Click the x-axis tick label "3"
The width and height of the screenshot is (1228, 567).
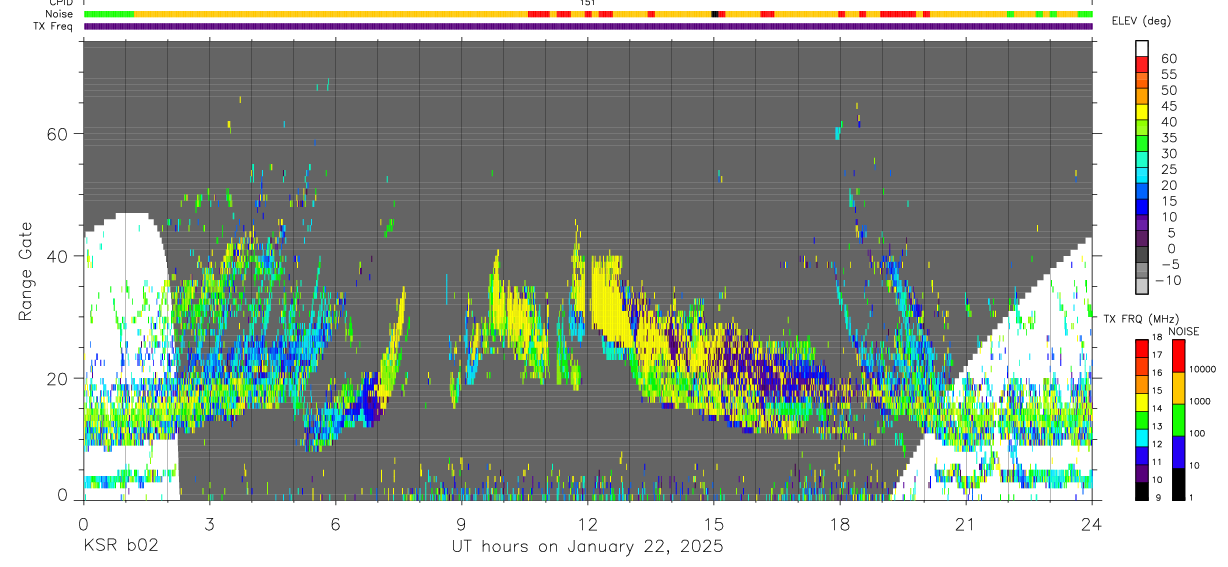pyautogui.click(x=209, y=524)
